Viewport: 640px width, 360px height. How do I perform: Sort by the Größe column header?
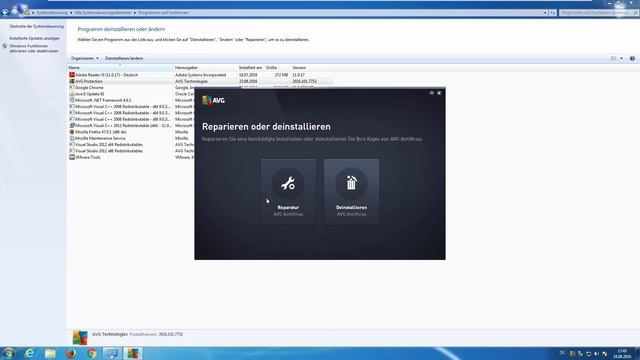pos(277,68)
